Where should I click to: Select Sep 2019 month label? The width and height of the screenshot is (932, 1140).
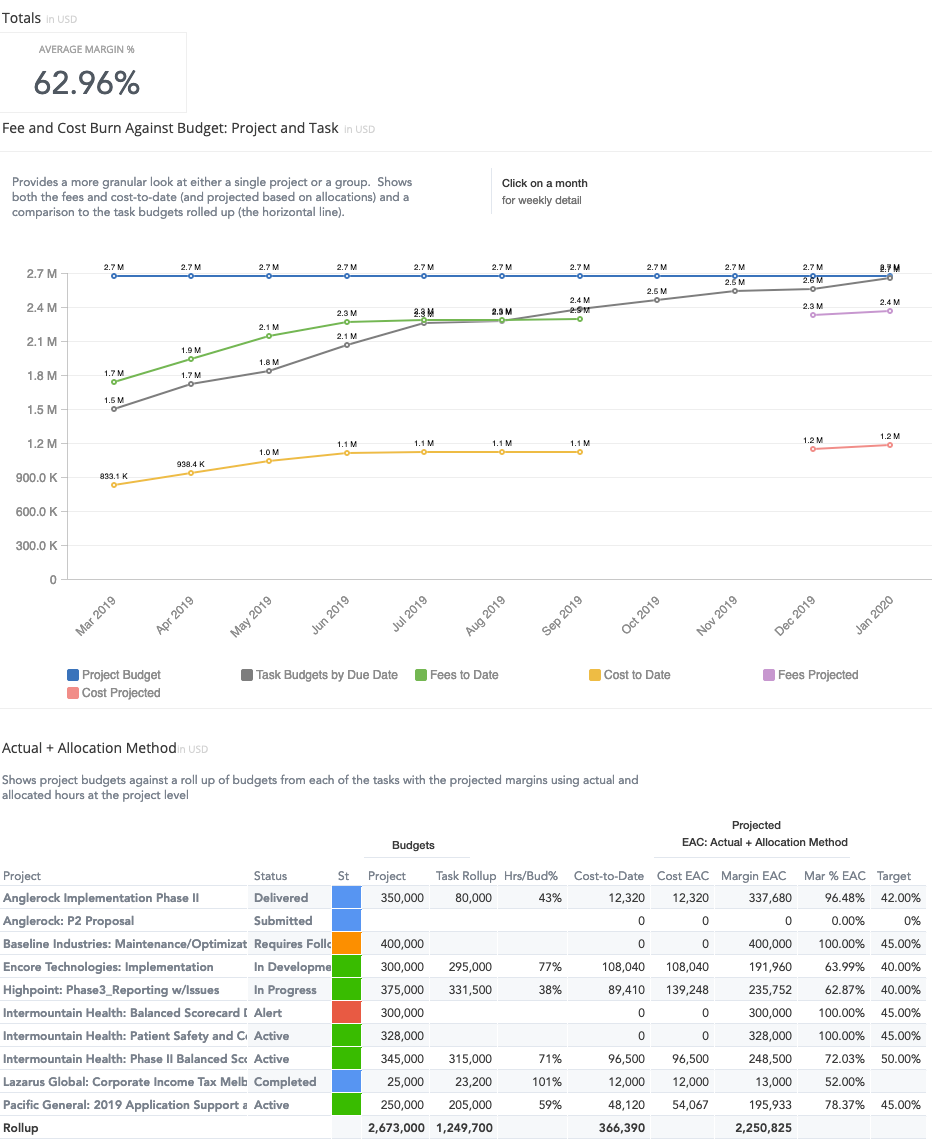pos(562,616)
